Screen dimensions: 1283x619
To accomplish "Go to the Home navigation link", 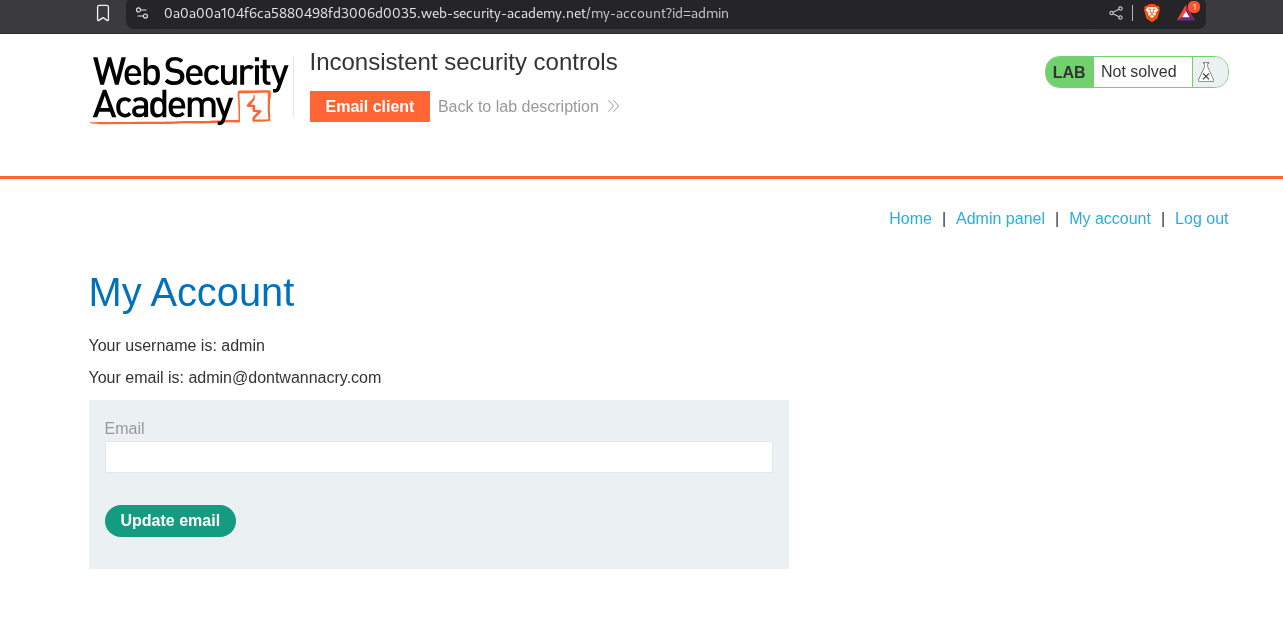I will point(910,218).
